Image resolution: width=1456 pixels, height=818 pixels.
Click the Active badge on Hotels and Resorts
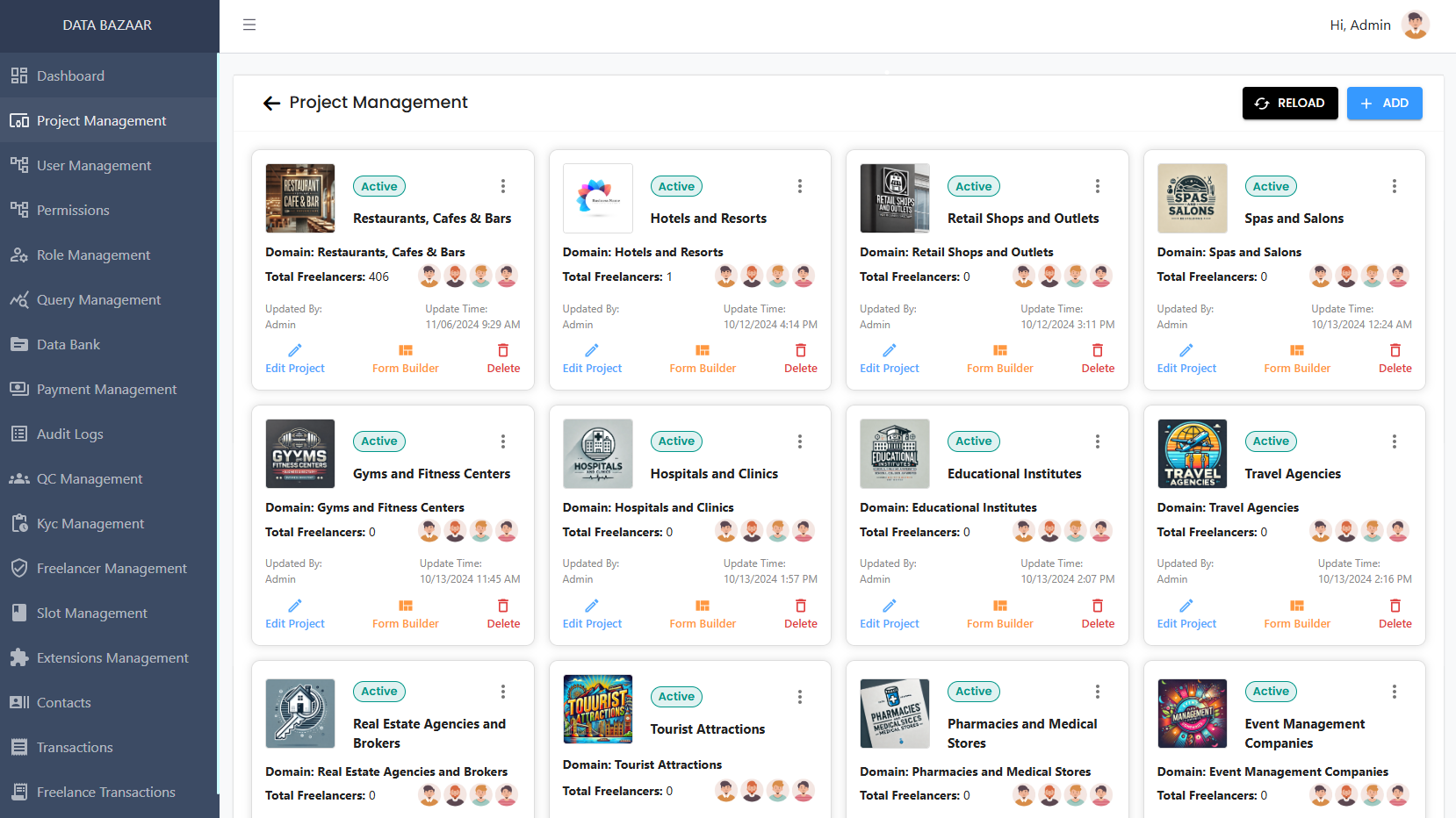[x=676, y=186]
